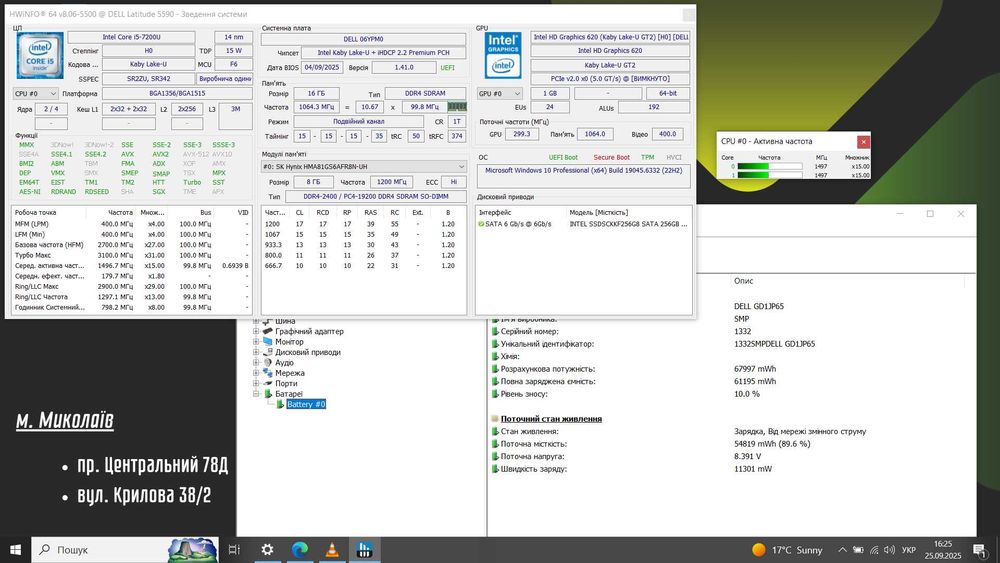The height and width of the screenshot is (563, 1000).
Task: Click Core 0 frequency bar
Action: [769, 166]
